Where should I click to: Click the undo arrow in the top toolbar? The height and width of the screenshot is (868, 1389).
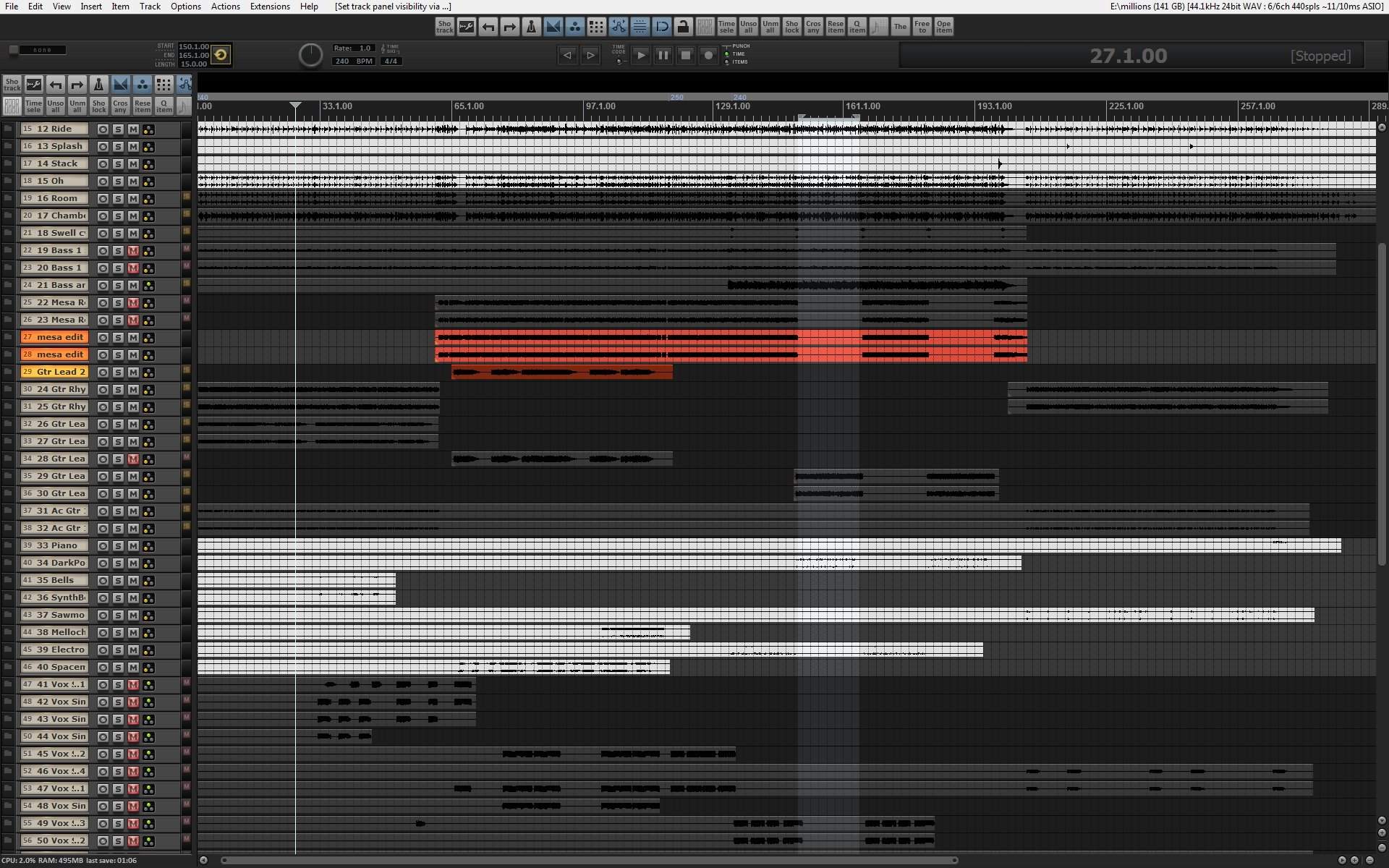pyautogui.click(x=488, y=27)
